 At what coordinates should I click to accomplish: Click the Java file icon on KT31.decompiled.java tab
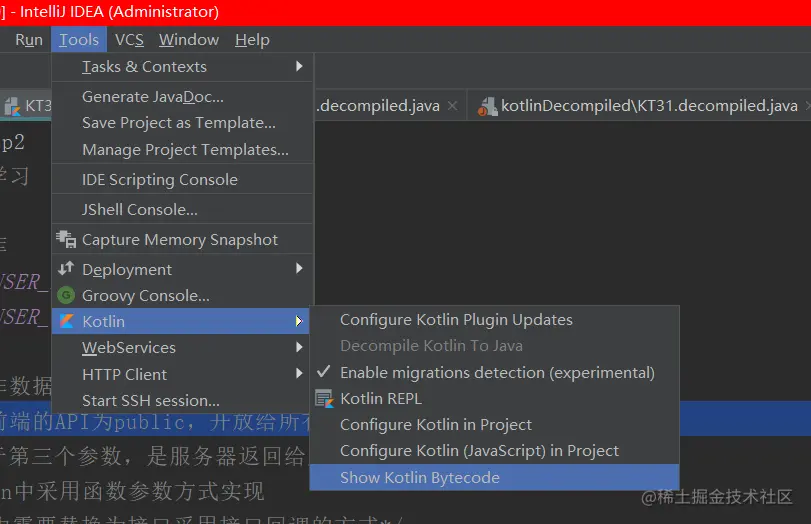487,106
